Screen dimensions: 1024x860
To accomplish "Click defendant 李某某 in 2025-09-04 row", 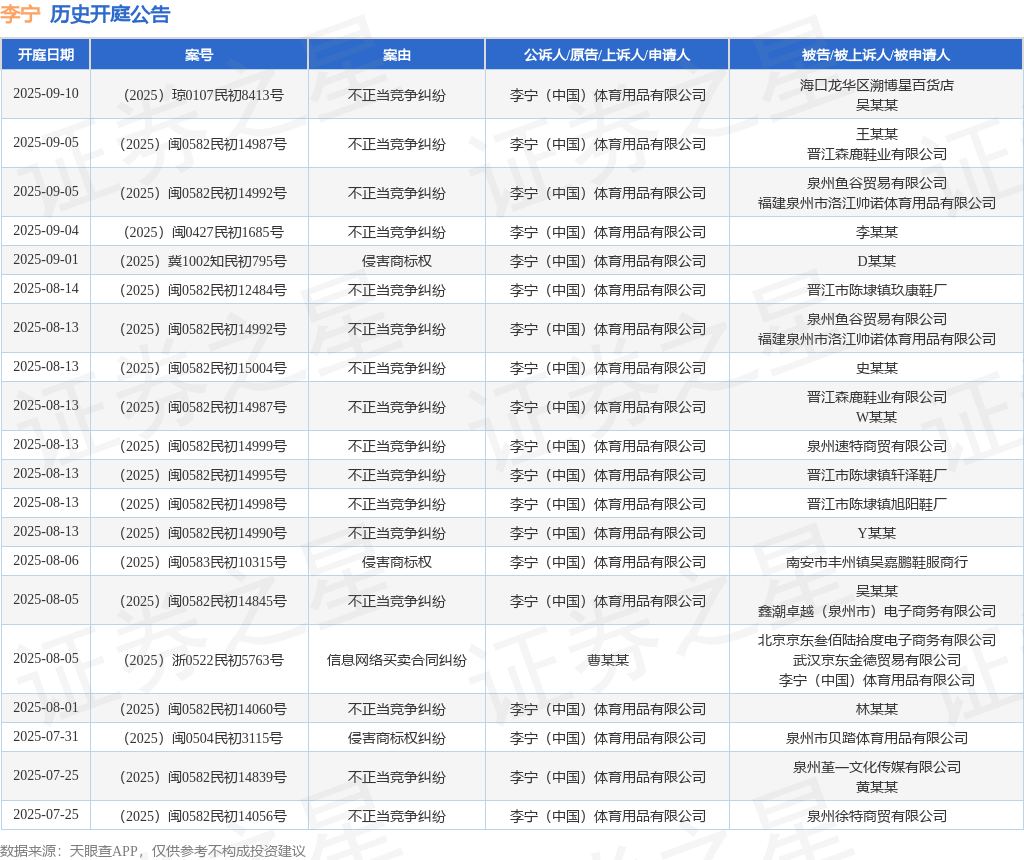I will point(876,232).
